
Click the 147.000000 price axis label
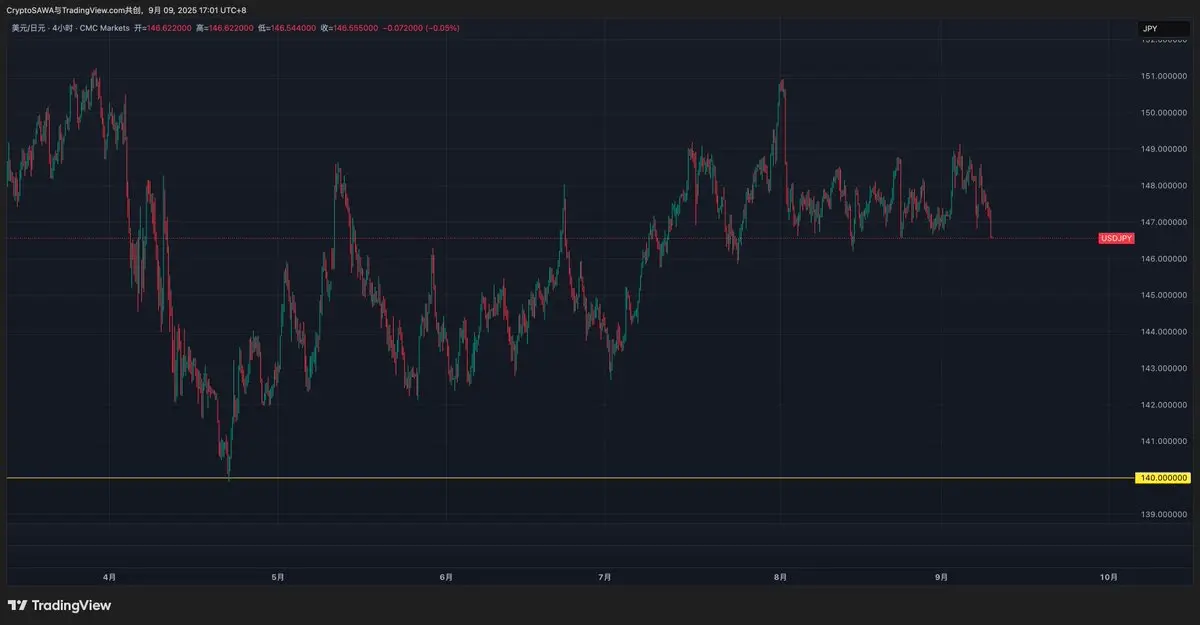pyautogui.click(x=1164, y=222)
